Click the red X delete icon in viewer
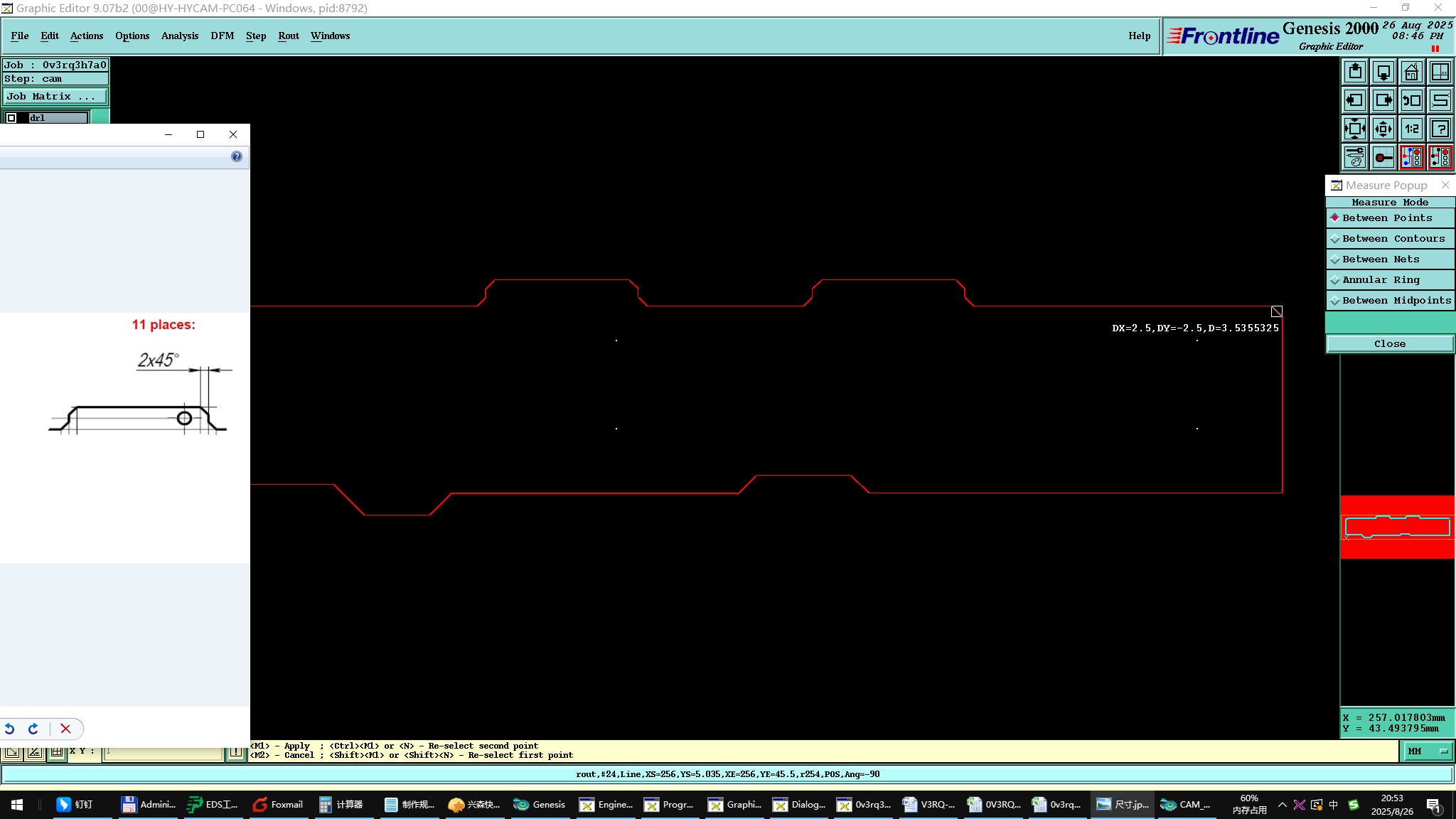This screenshot has height=819, width=1456. pyautogui.click(x=65, y=729)
